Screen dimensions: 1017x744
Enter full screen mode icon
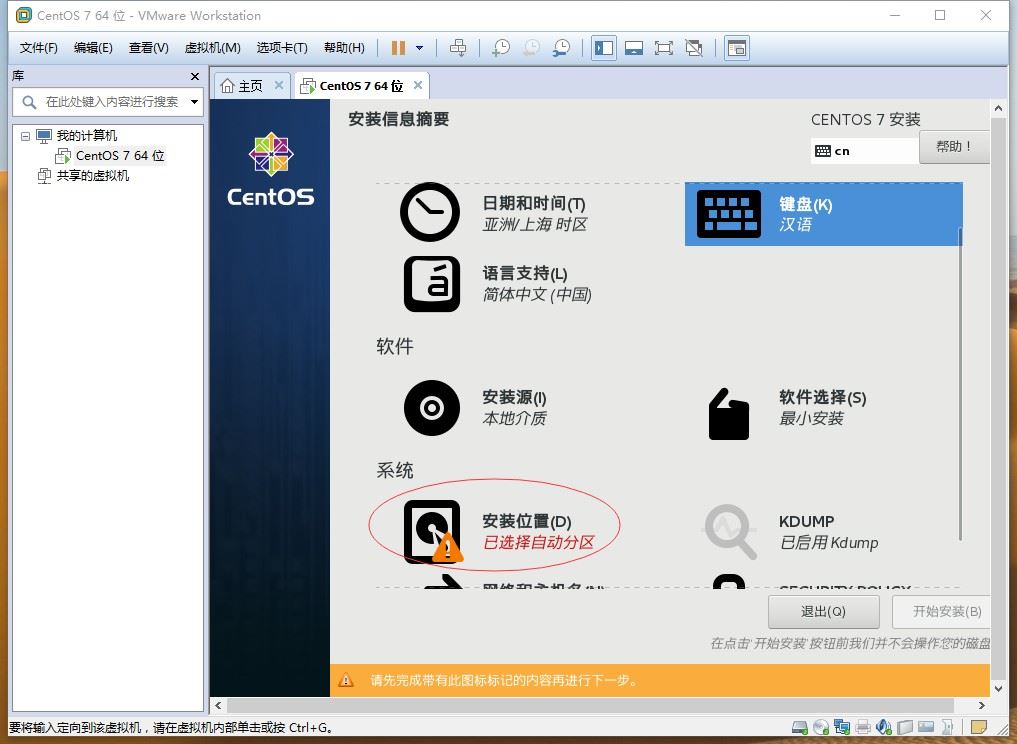tap(664, 48)
